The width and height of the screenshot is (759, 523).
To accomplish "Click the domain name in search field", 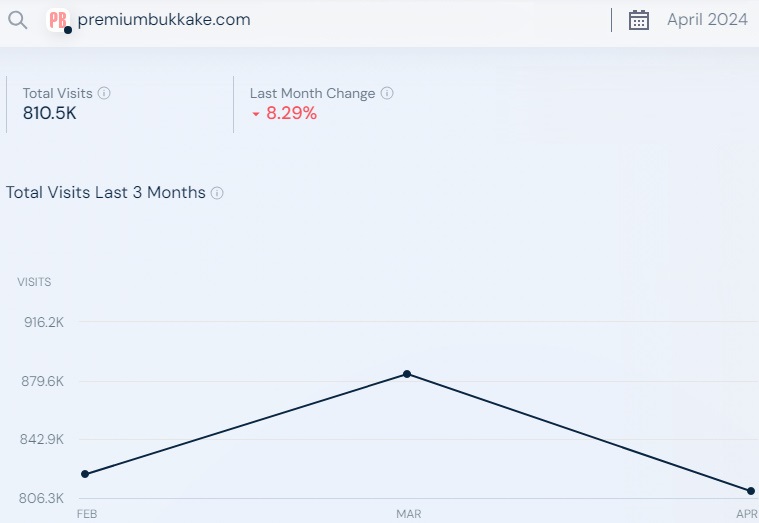I will [164, 20].
